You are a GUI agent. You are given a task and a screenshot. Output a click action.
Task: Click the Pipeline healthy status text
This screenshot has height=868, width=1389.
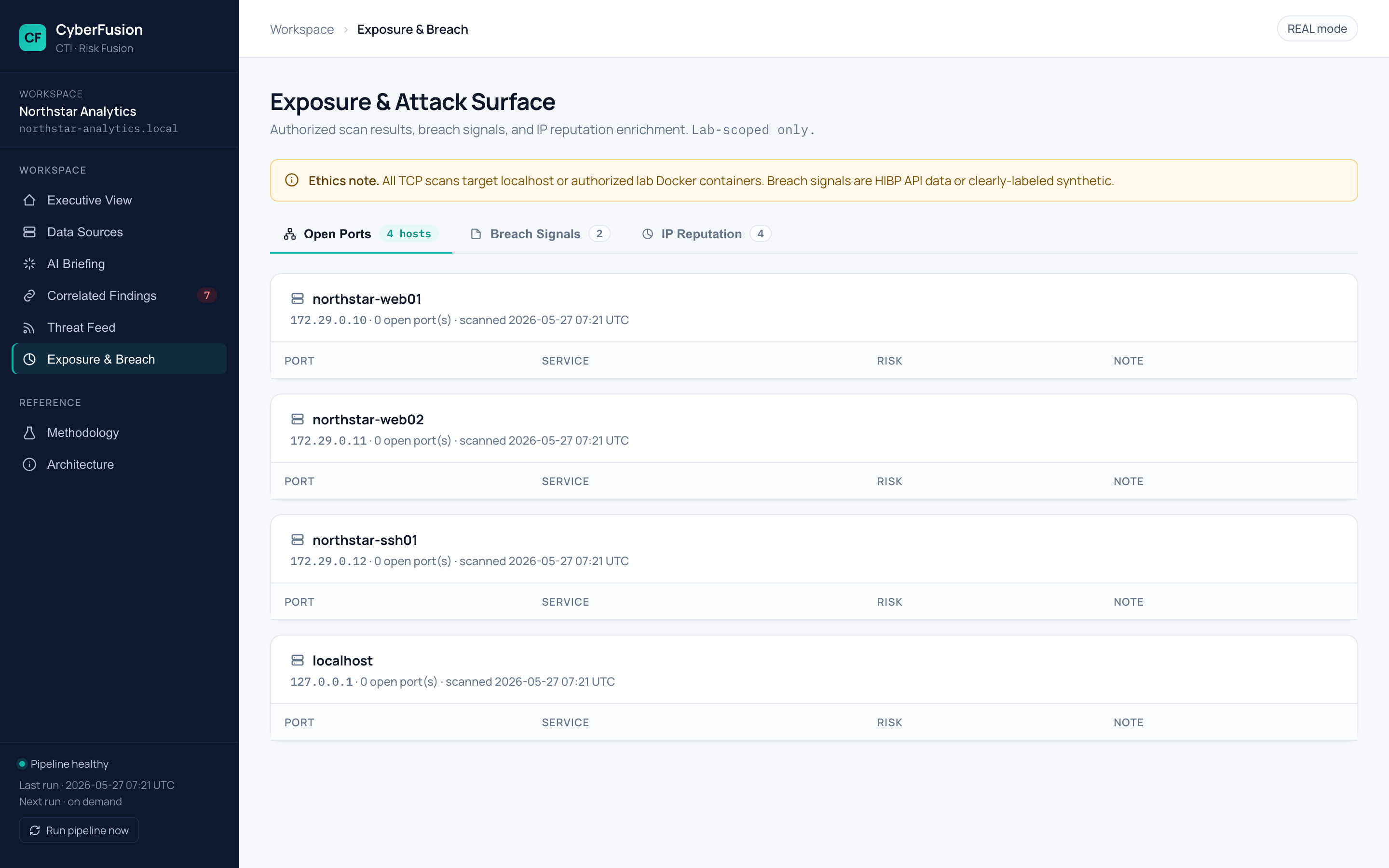point(69,763)
